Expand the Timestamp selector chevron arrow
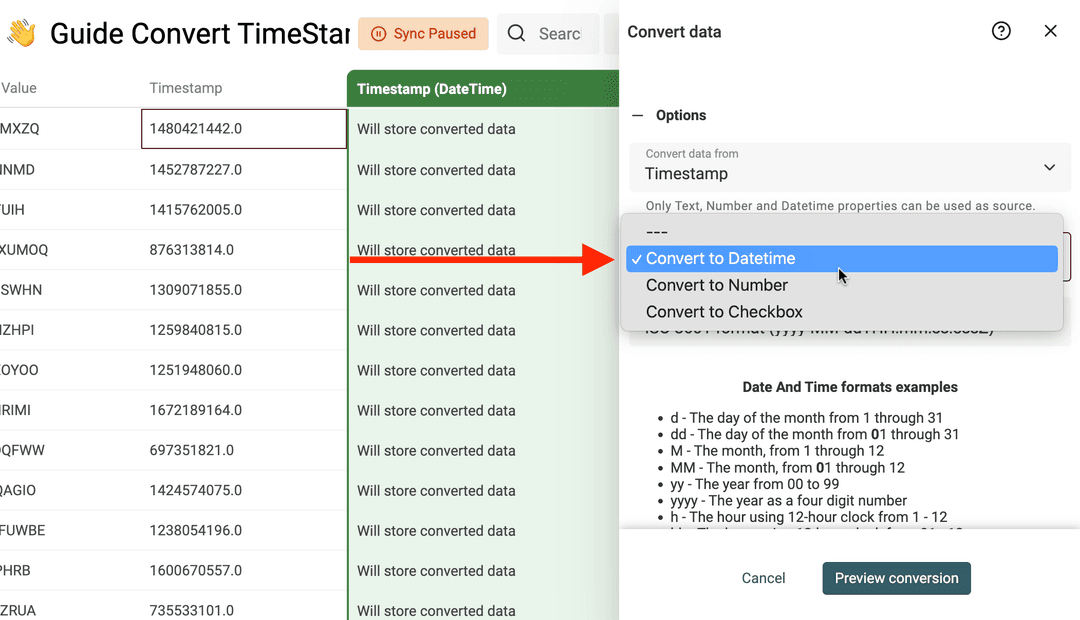Screen dimensions: 1080x620 [1049, 167]
